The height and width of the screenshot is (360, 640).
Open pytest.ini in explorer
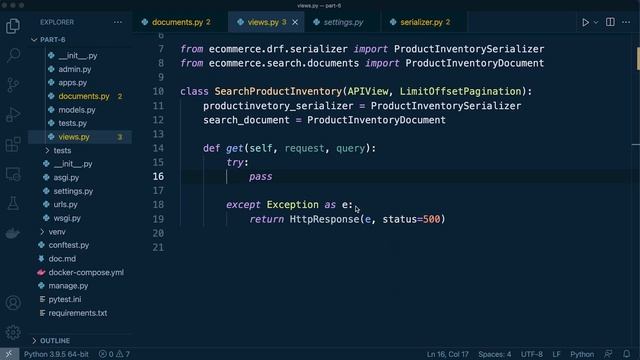point(64,299)
